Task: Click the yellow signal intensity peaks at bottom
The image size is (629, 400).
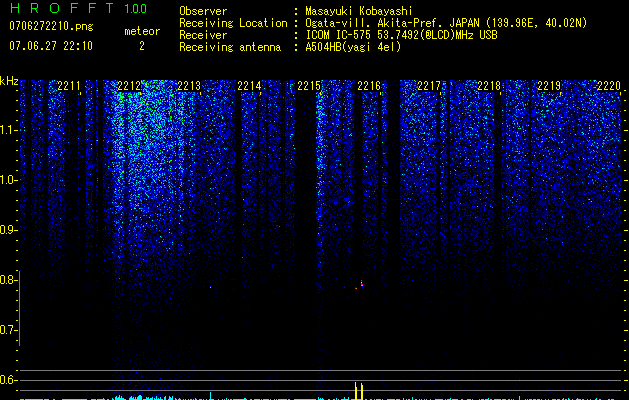Action: point(359,391)
